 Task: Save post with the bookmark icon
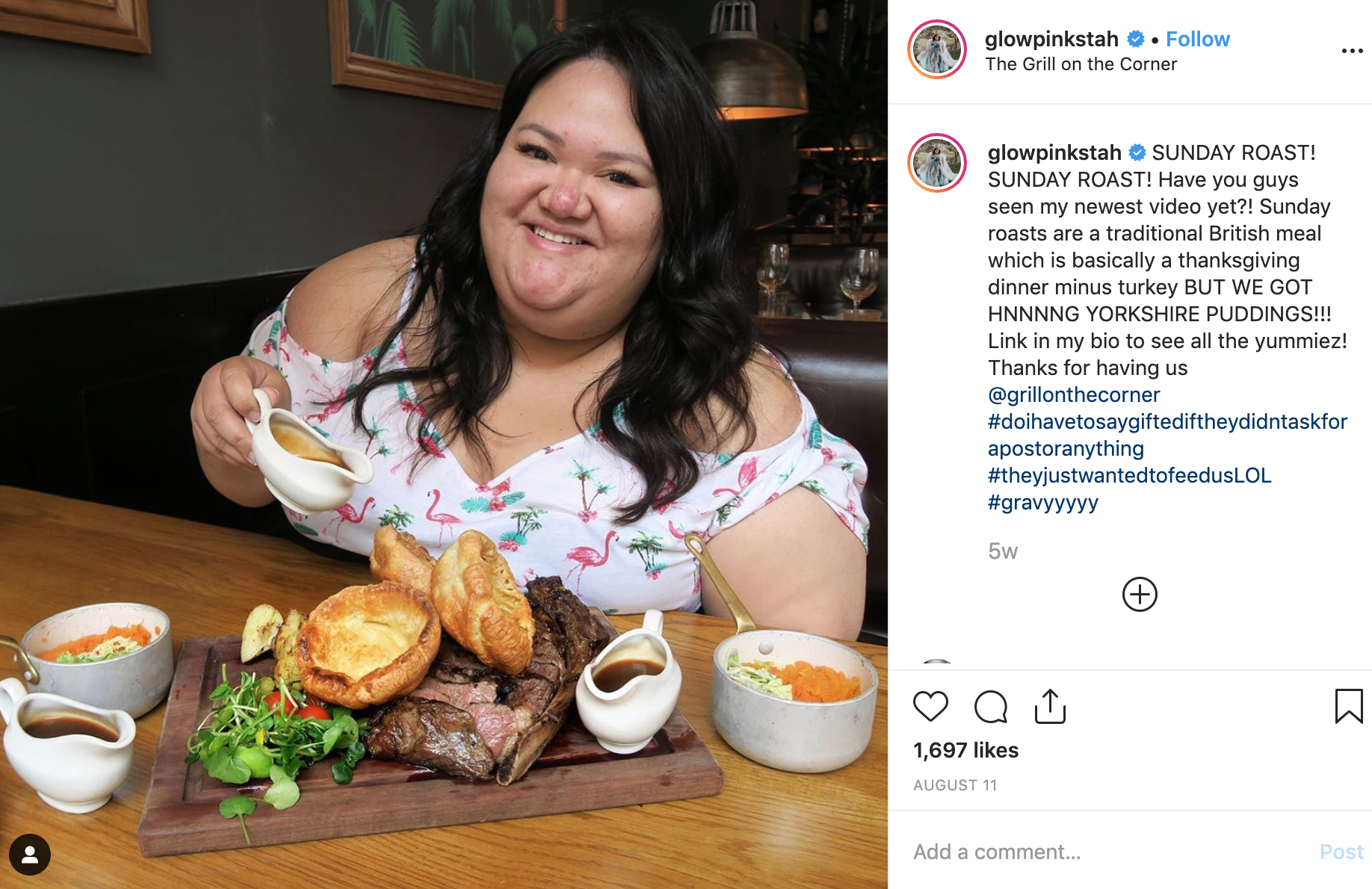point(1349,706)
